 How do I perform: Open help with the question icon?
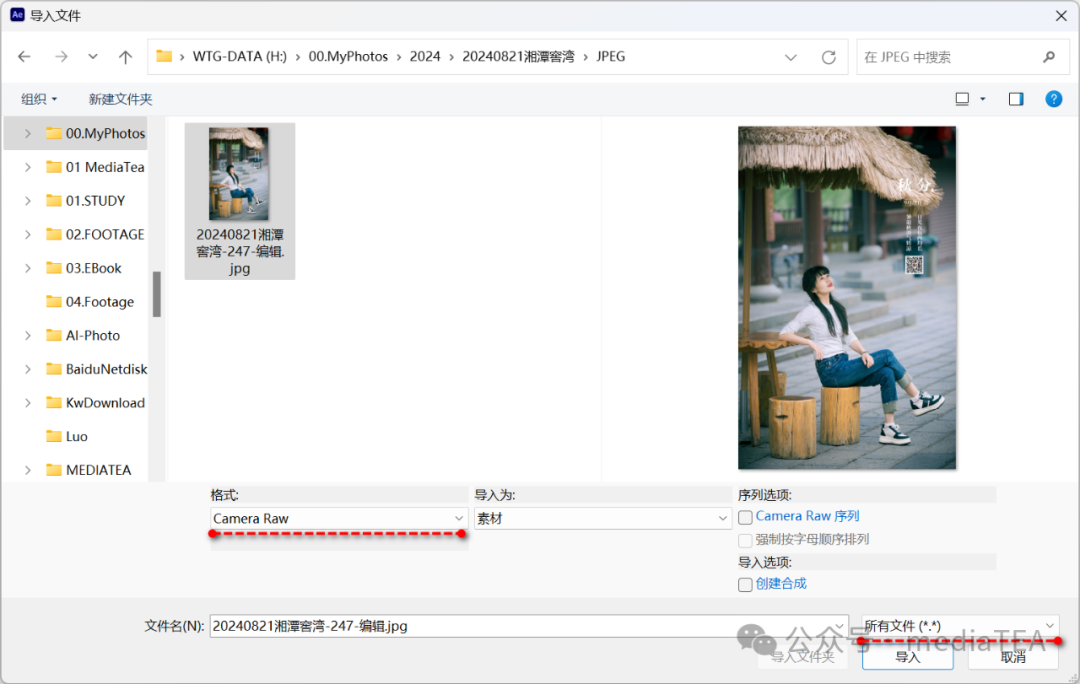(1053, 99)
